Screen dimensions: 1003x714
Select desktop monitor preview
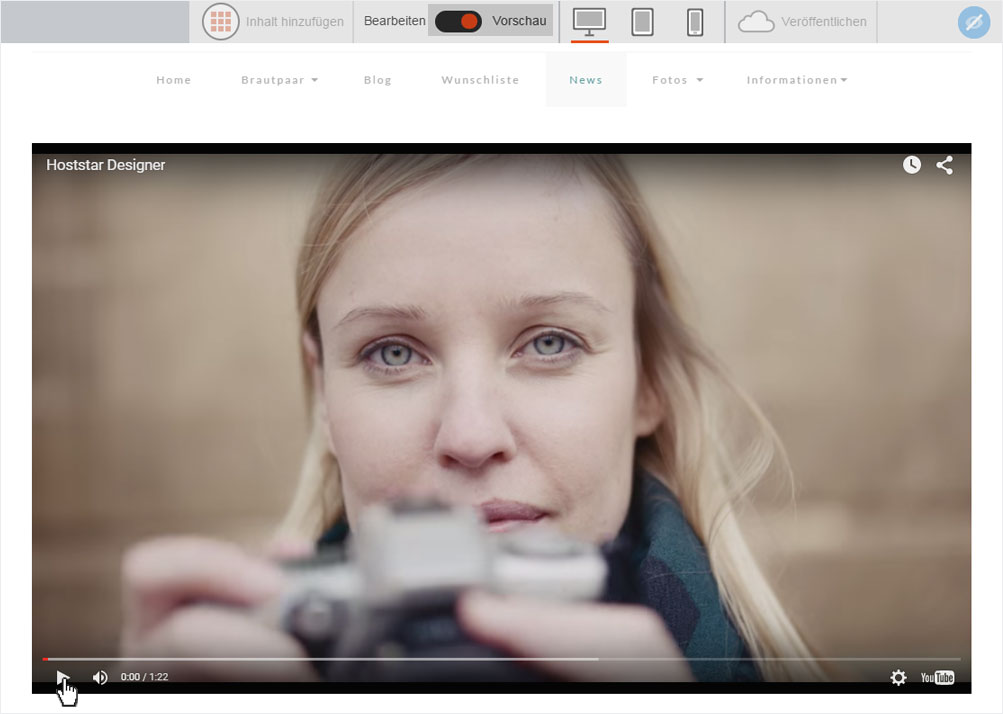point(589,22)
